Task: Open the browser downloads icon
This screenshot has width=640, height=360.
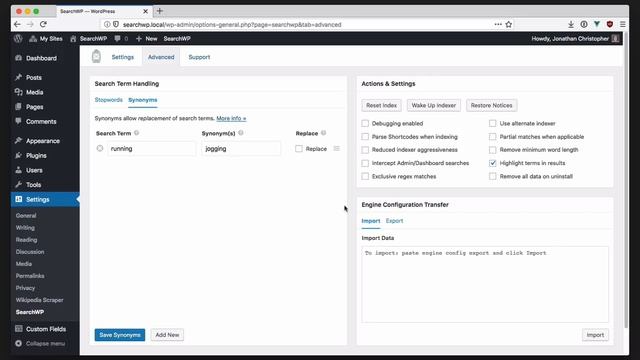Action: pyautogui.click(x=571, y=24)
